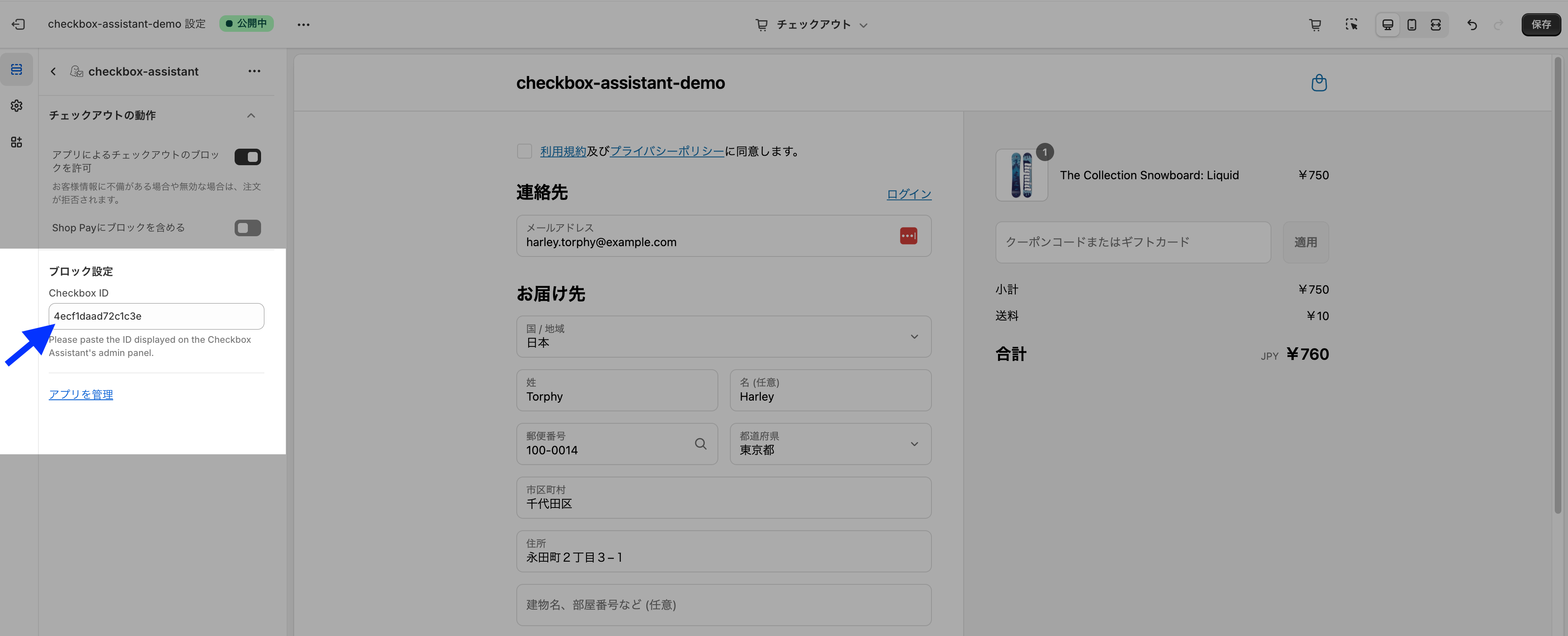This screenshot has width=1568, height=636.
Task: Click the shopping bag cart icon
Action: 1319,83
